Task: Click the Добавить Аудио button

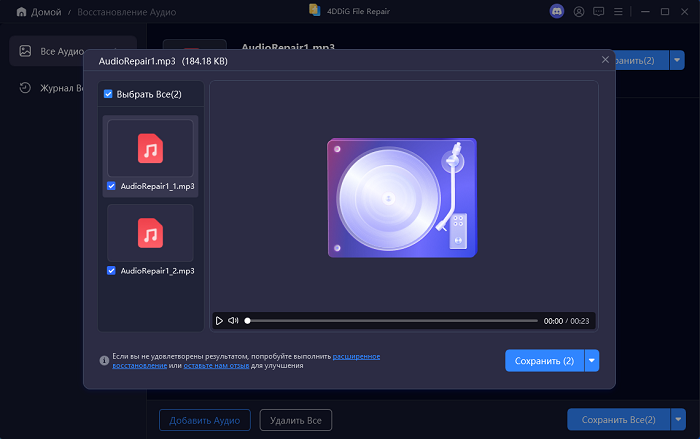Action: pos(204,420)
